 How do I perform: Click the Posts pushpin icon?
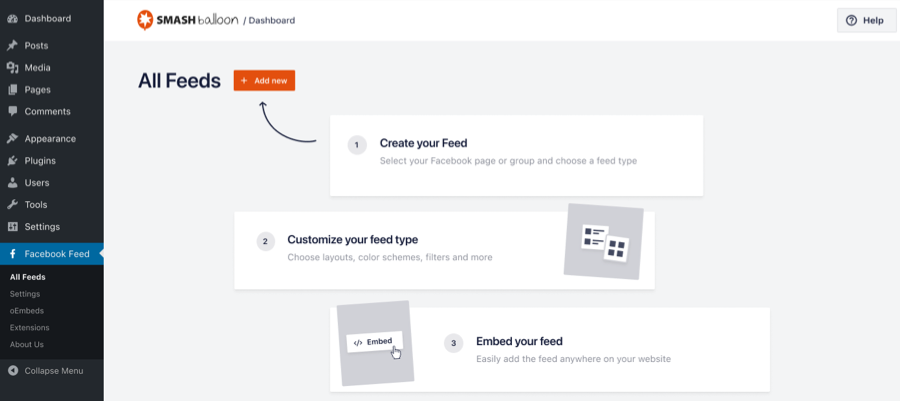12,46
